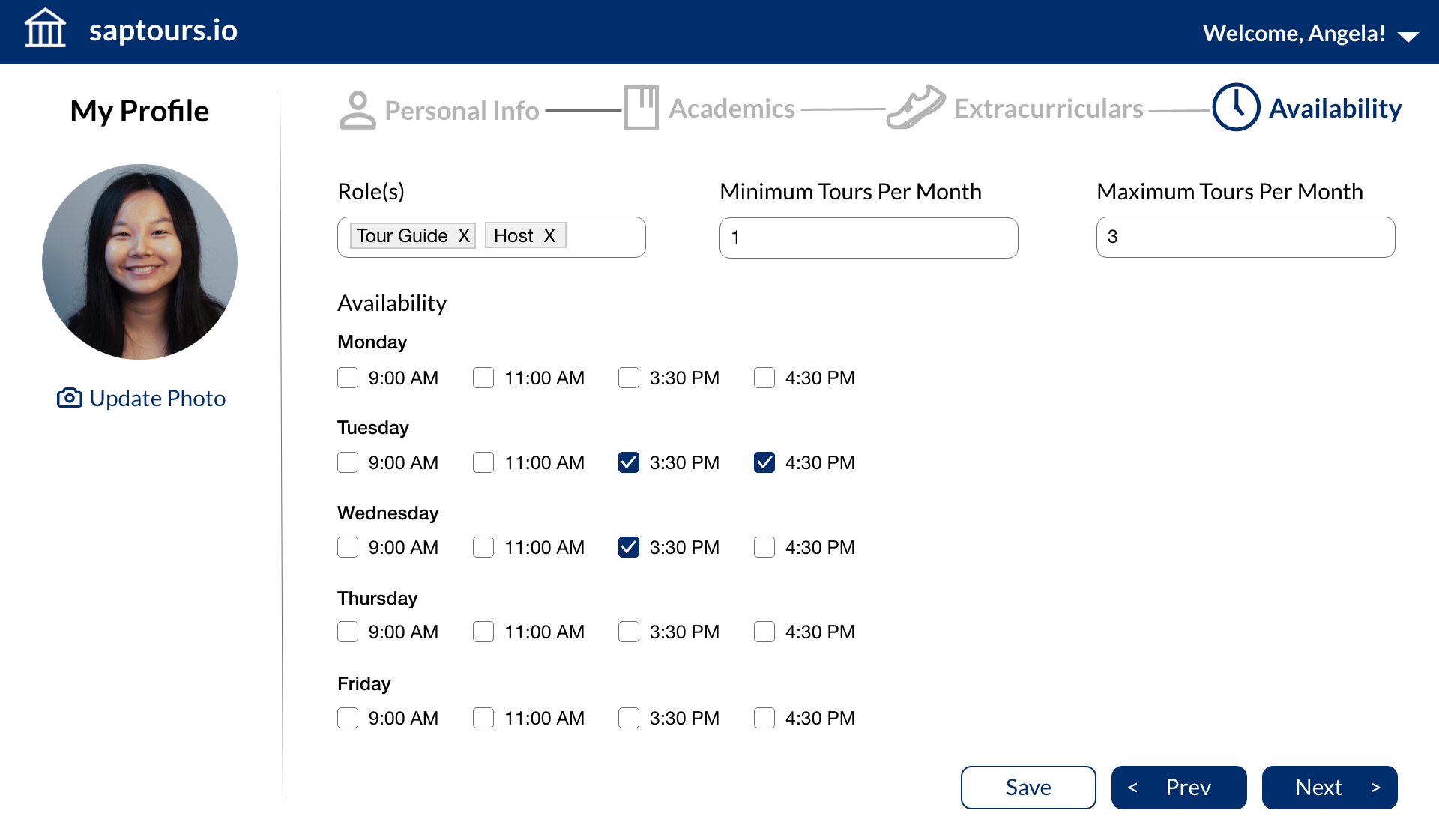Check Friday 3:30 PM availability
The width and height of the screenshot is (1439, 840).
[x=629, y=718]
